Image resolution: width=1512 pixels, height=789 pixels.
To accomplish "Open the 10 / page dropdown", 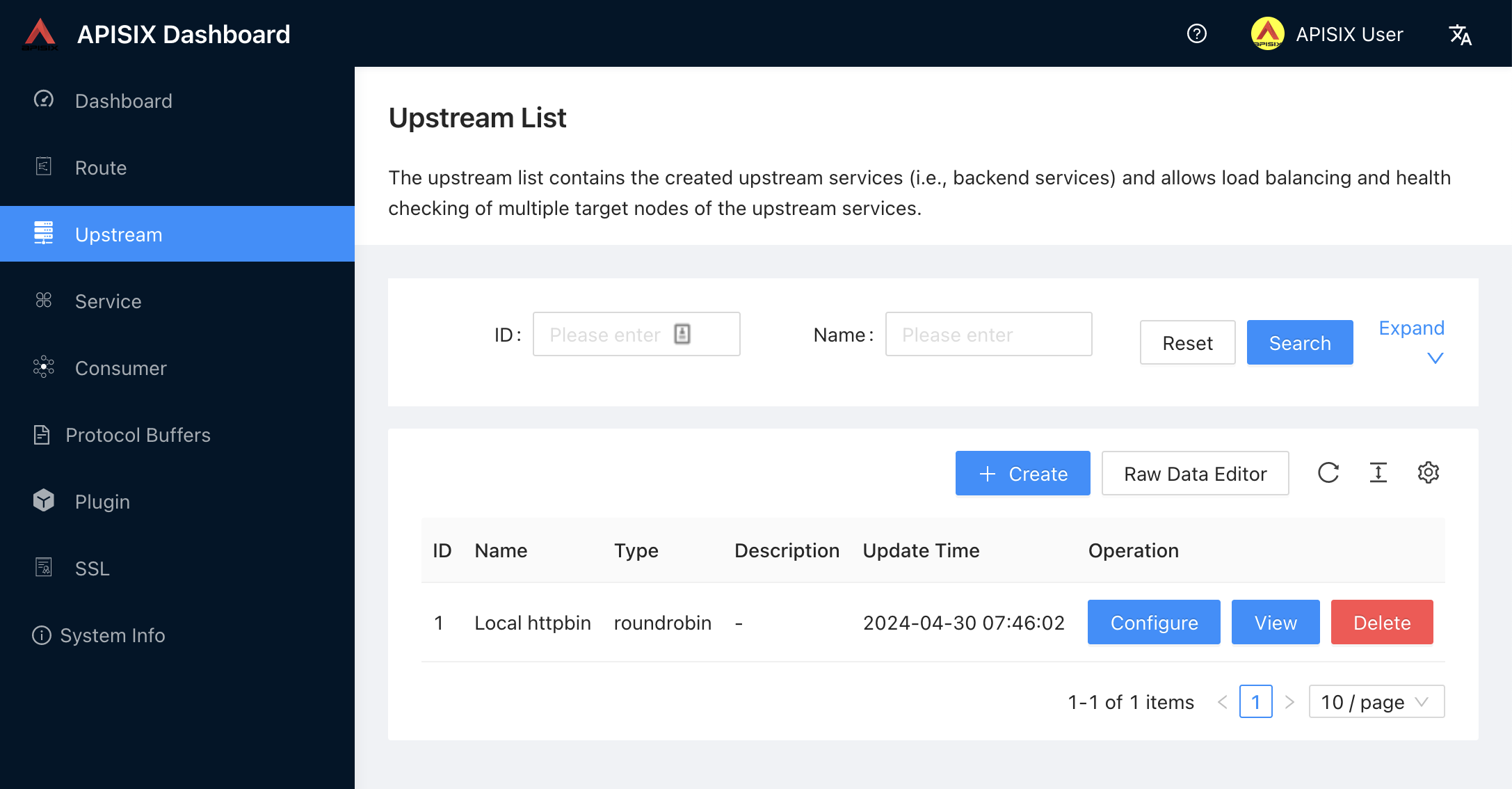I will [x=1376, y=701].
